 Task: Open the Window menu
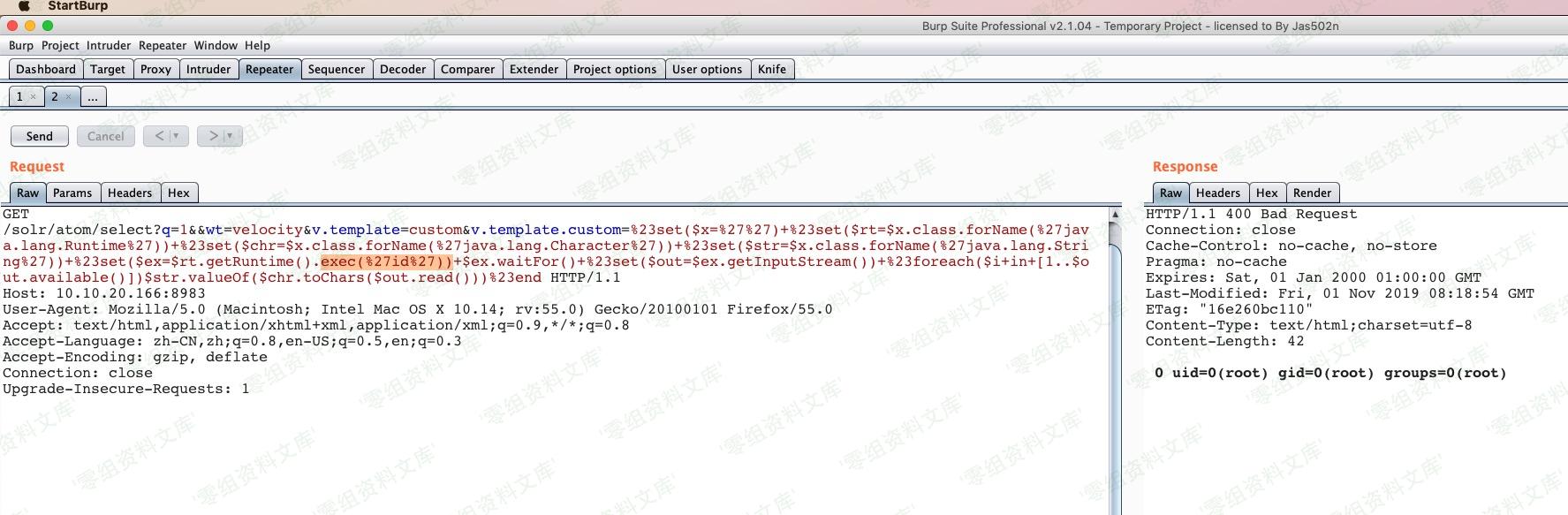pyautogui.click(x=216, y=45)
